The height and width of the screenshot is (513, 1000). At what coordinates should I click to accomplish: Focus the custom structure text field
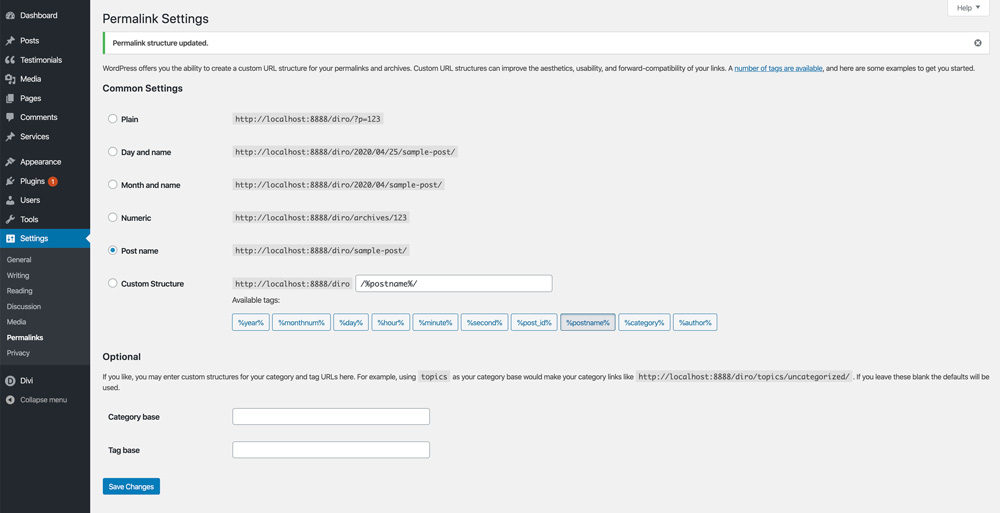point(453,283)
